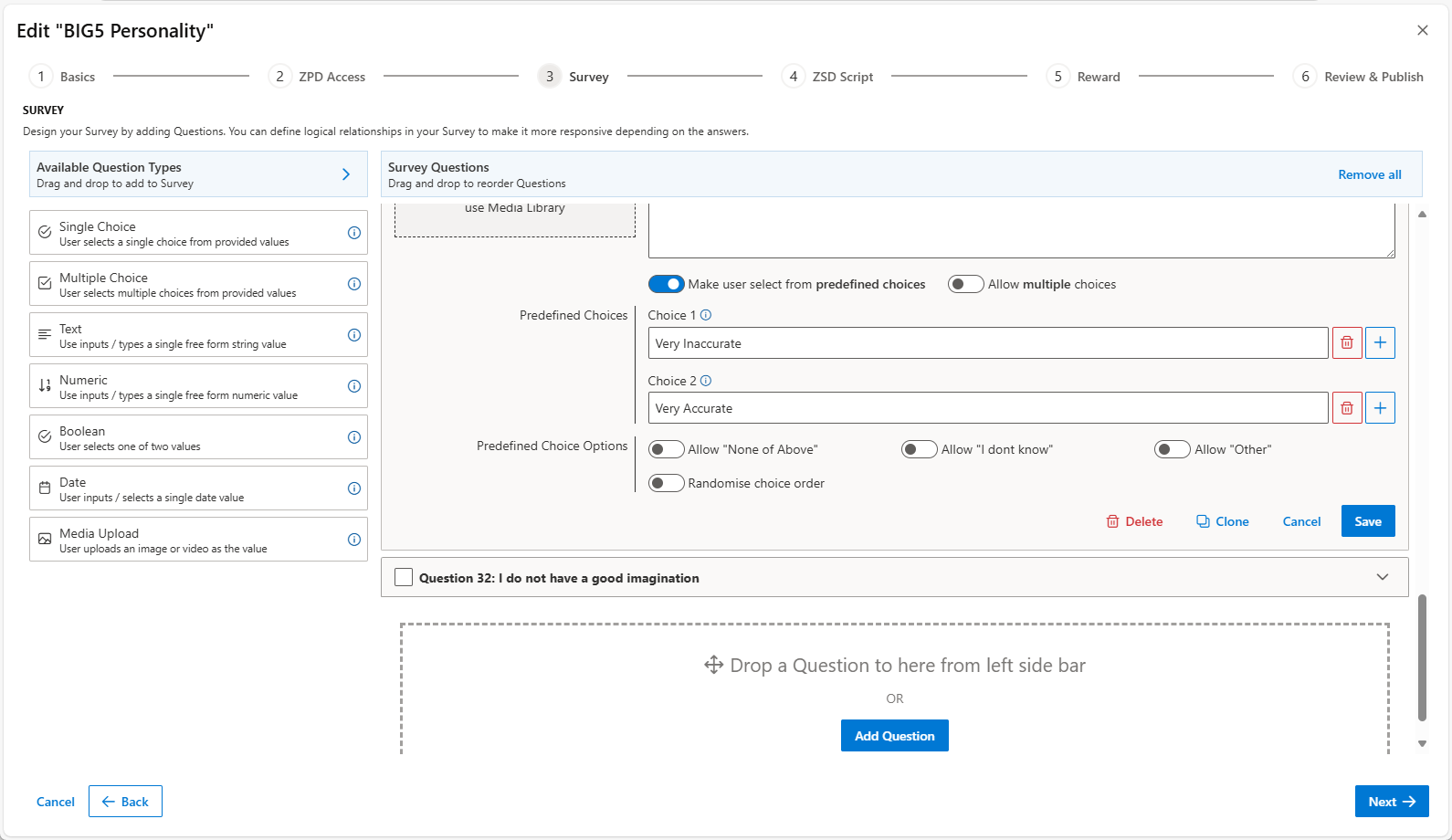Image resolution: width=1452 pixels, height=840 pixels.
Task: Go to step 1 Basics
Action: (x=62, y=77)
